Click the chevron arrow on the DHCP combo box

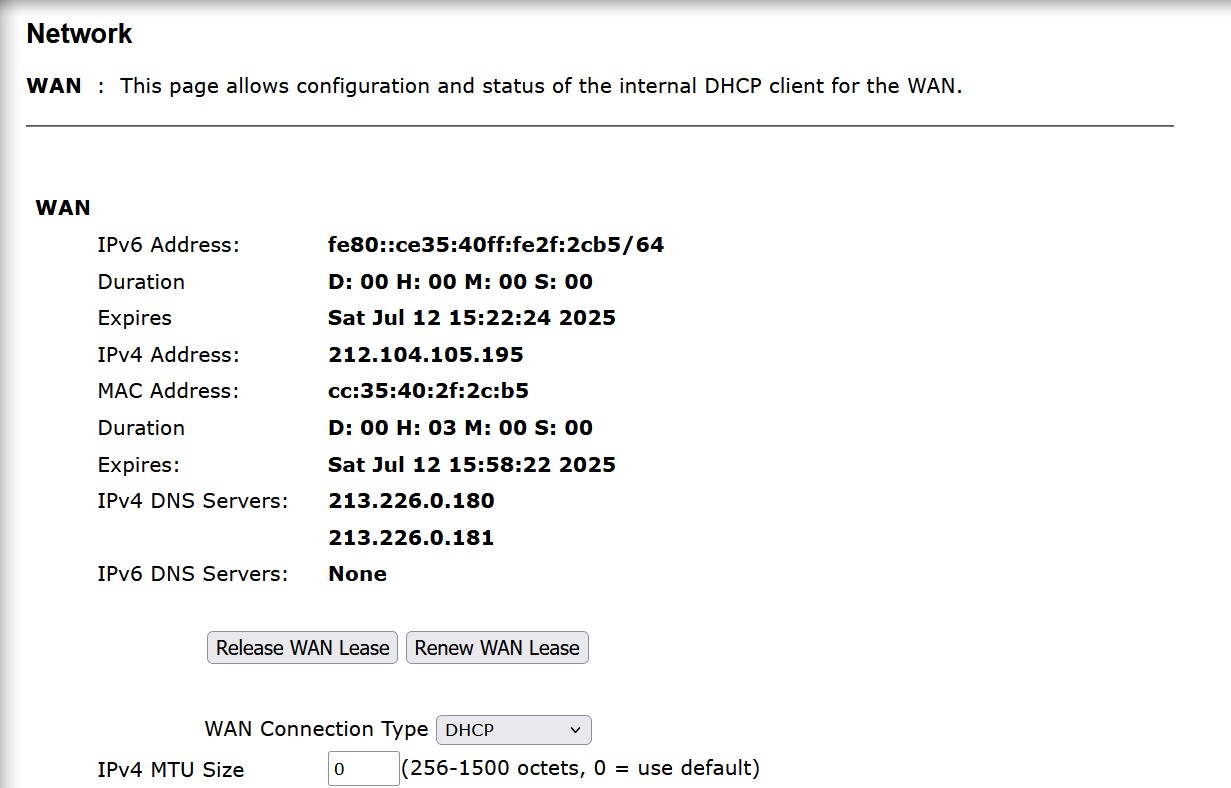tap(575, 730)
